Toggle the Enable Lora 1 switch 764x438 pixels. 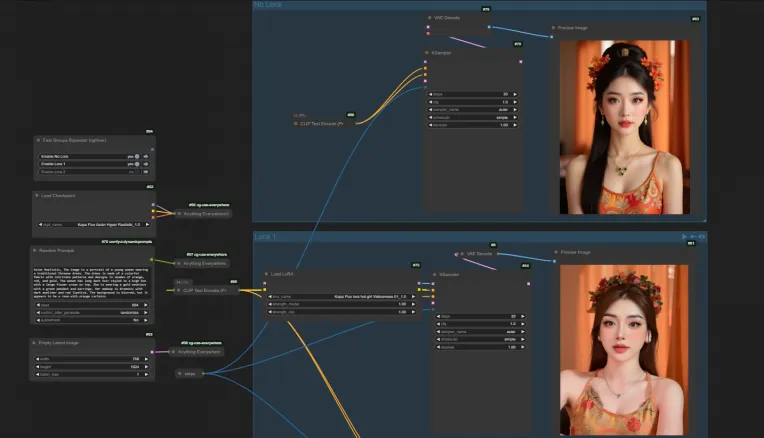(135, 164)
